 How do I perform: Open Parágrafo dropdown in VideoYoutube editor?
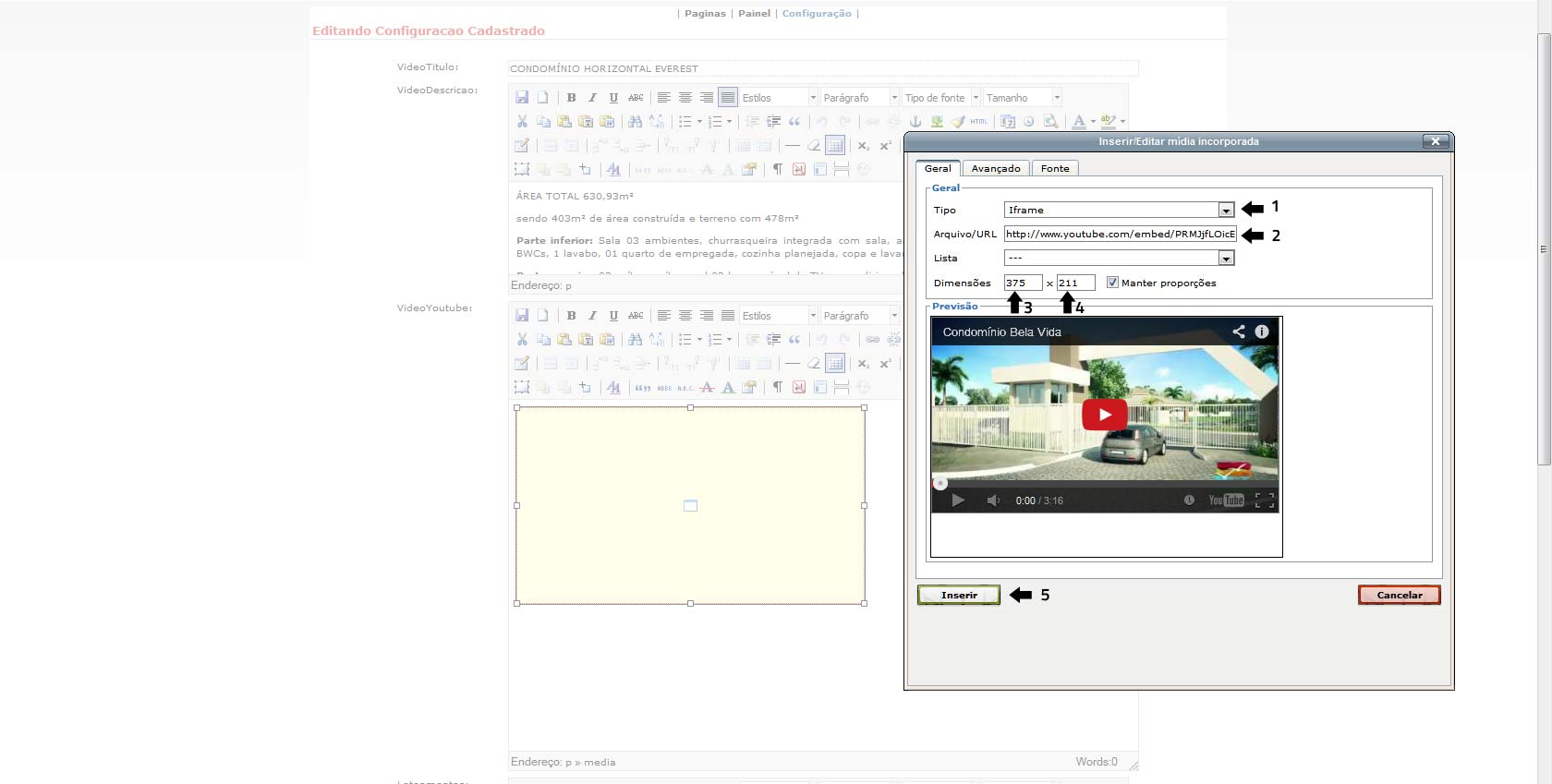(x=860, y=315)
